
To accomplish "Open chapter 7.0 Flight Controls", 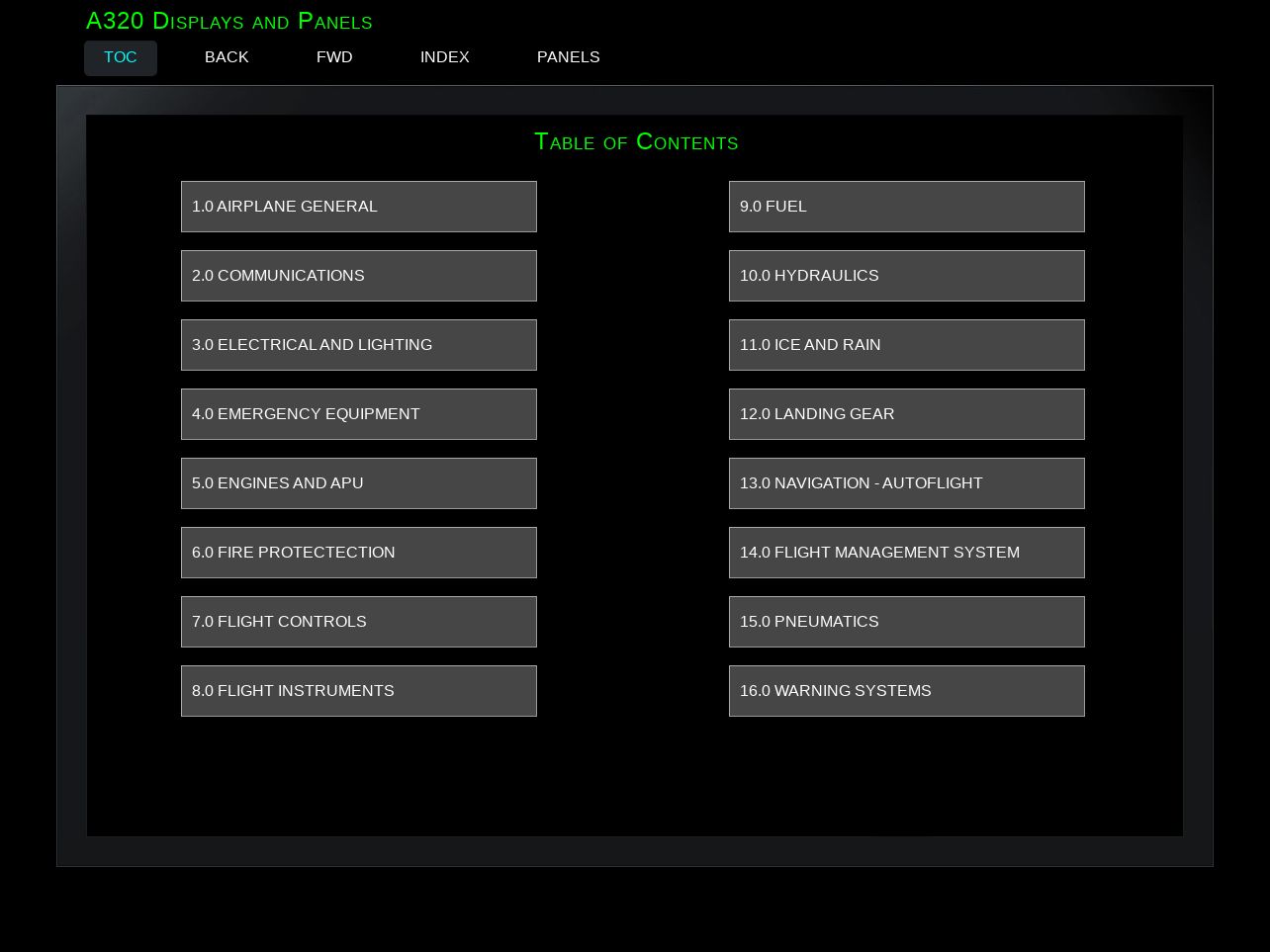I will coord(359,622).
